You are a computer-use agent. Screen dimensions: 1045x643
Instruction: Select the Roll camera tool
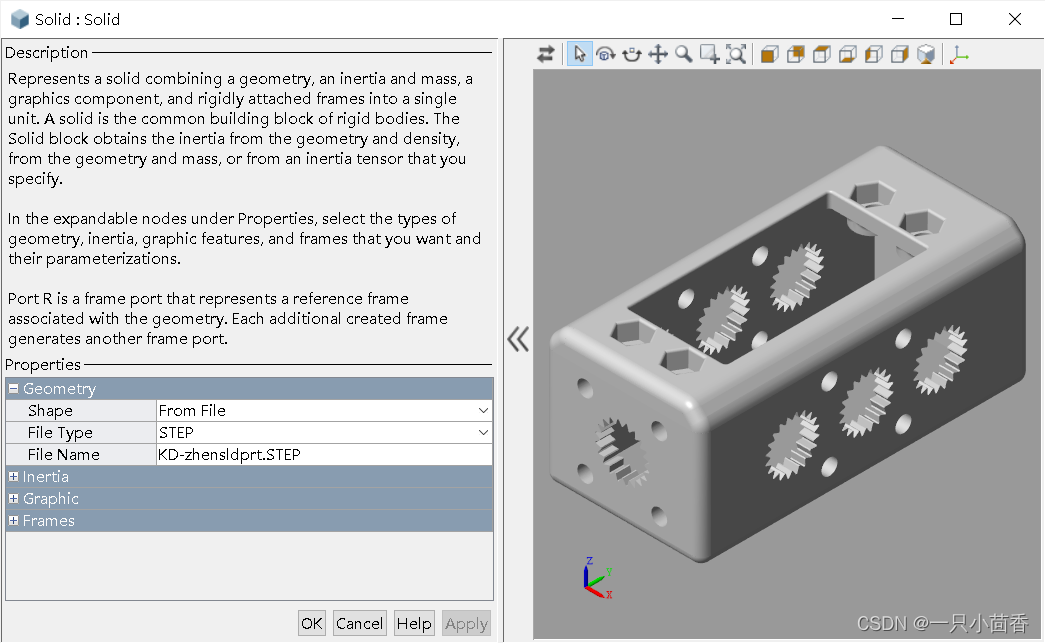632,54
